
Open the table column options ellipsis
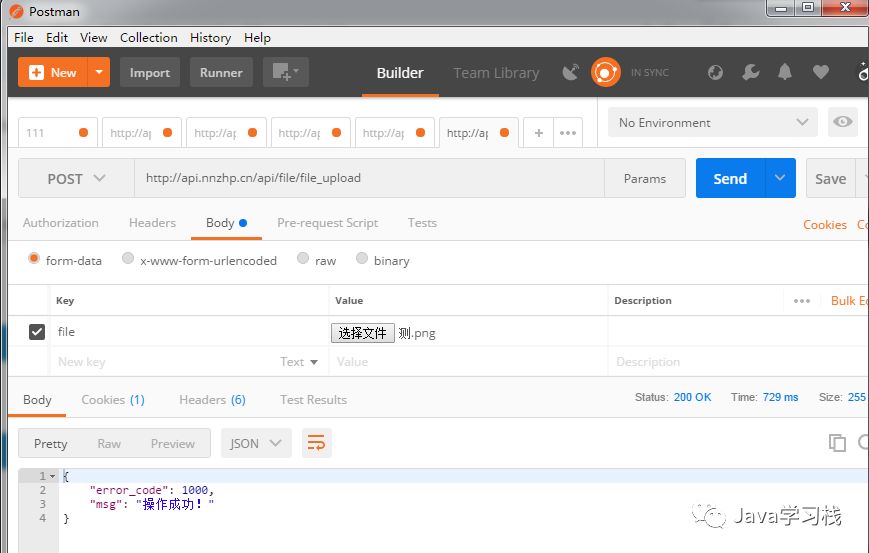click(x=801, y=301)
